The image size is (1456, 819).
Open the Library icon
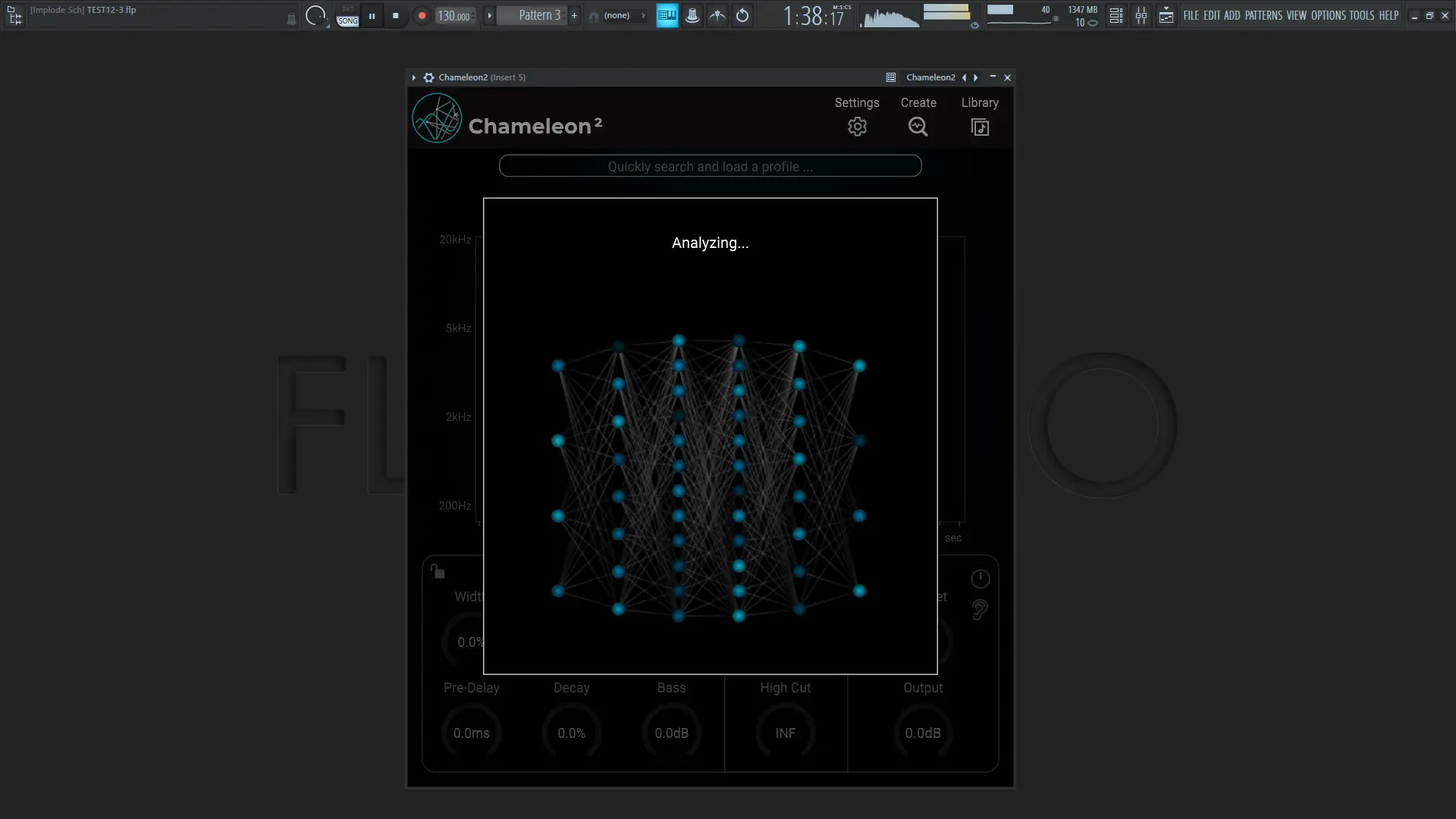tap(980, 127)
